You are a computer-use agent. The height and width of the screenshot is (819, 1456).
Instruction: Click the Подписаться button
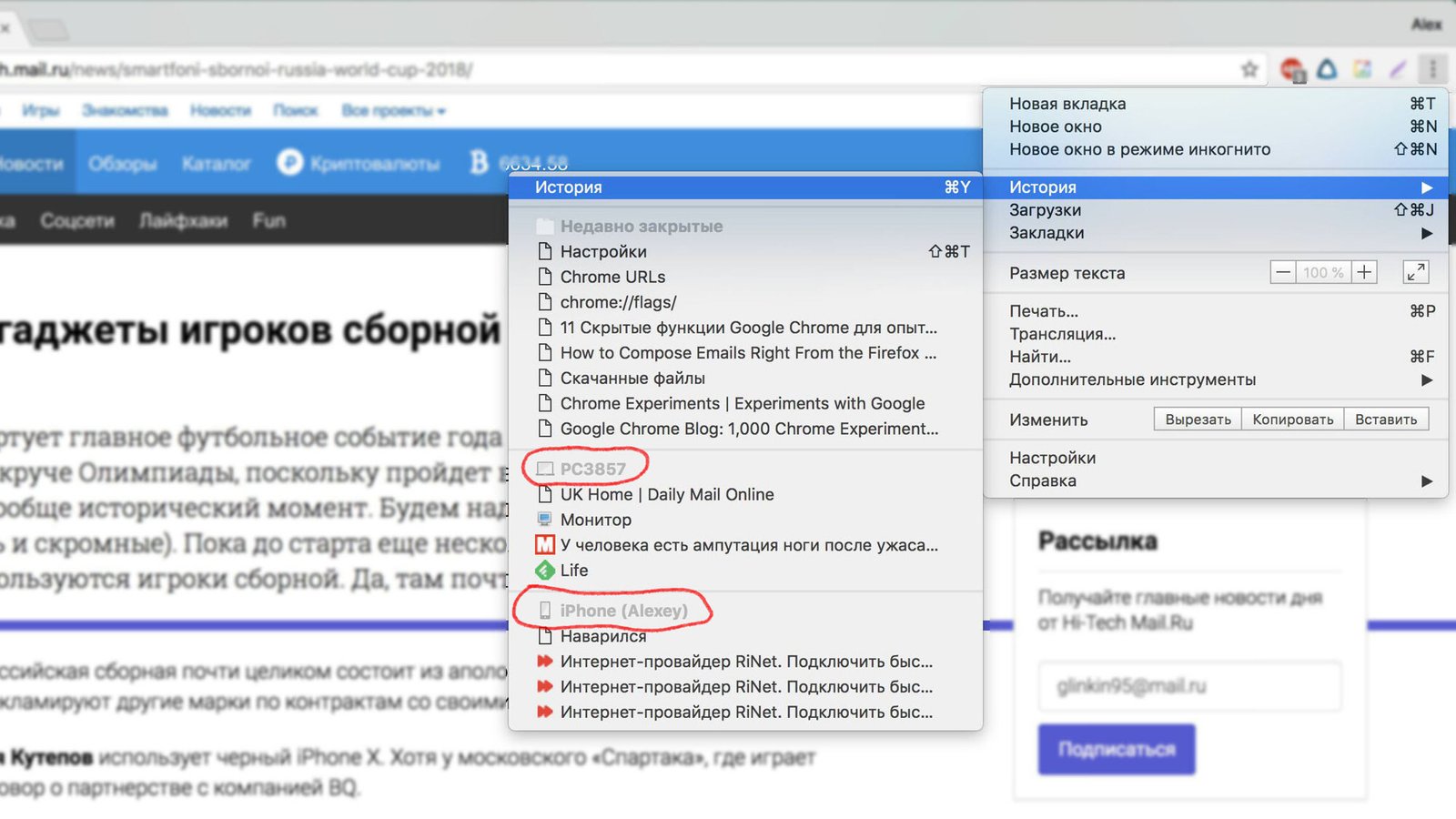tap(1117, 749)
